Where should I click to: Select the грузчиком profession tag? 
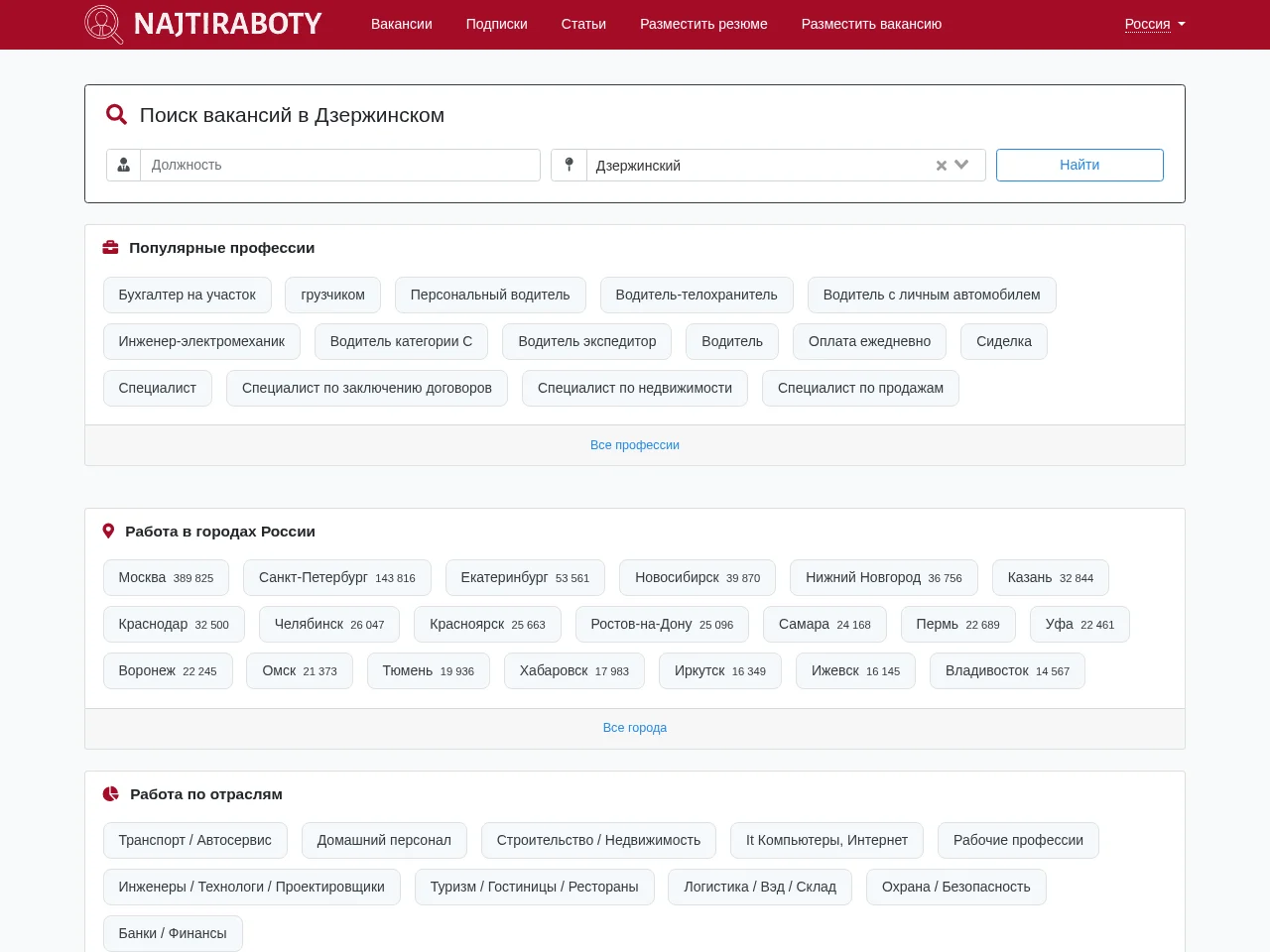pos(333,295)
